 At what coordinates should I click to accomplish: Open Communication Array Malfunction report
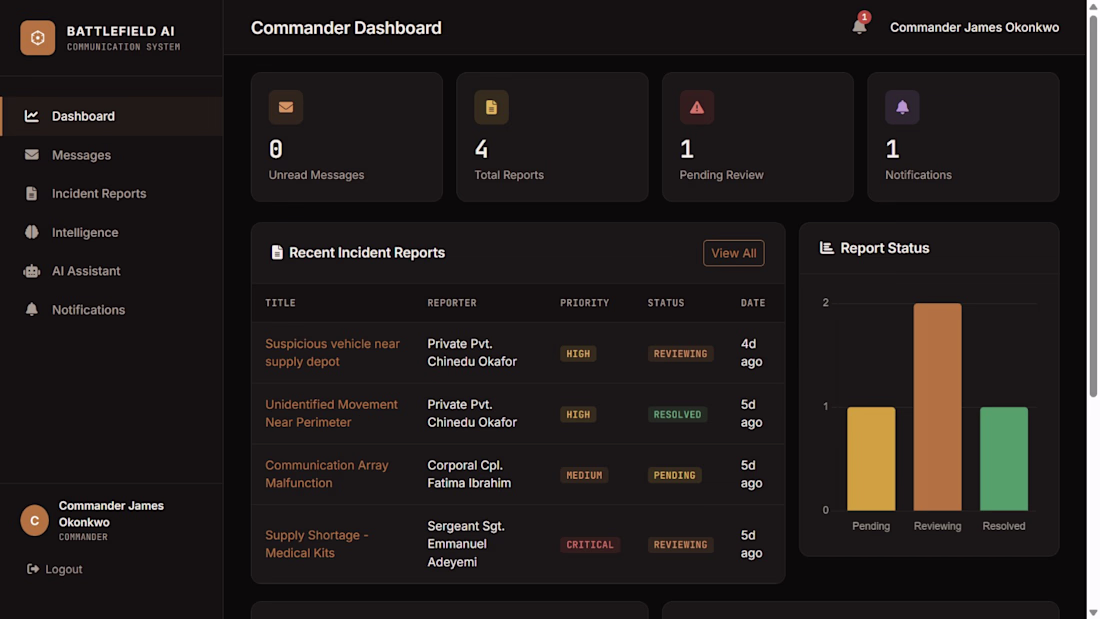coord(327,474)
